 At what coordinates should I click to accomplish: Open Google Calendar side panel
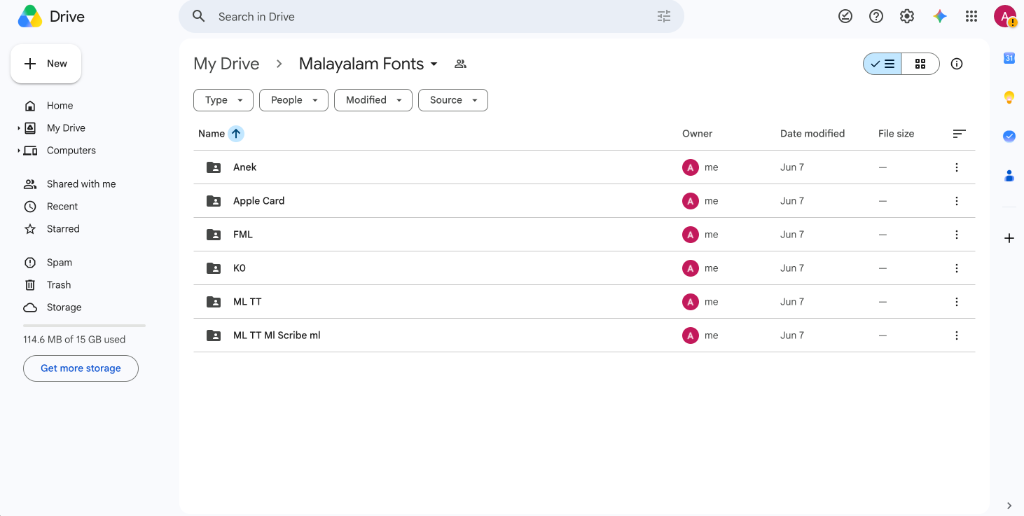tap(1009, 58)
